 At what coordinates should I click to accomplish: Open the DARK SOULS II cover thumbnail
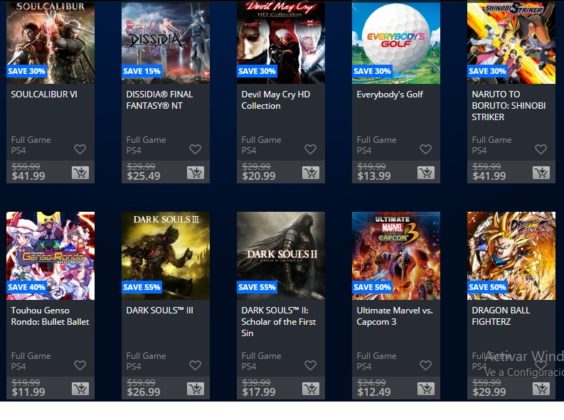(281, 256)
